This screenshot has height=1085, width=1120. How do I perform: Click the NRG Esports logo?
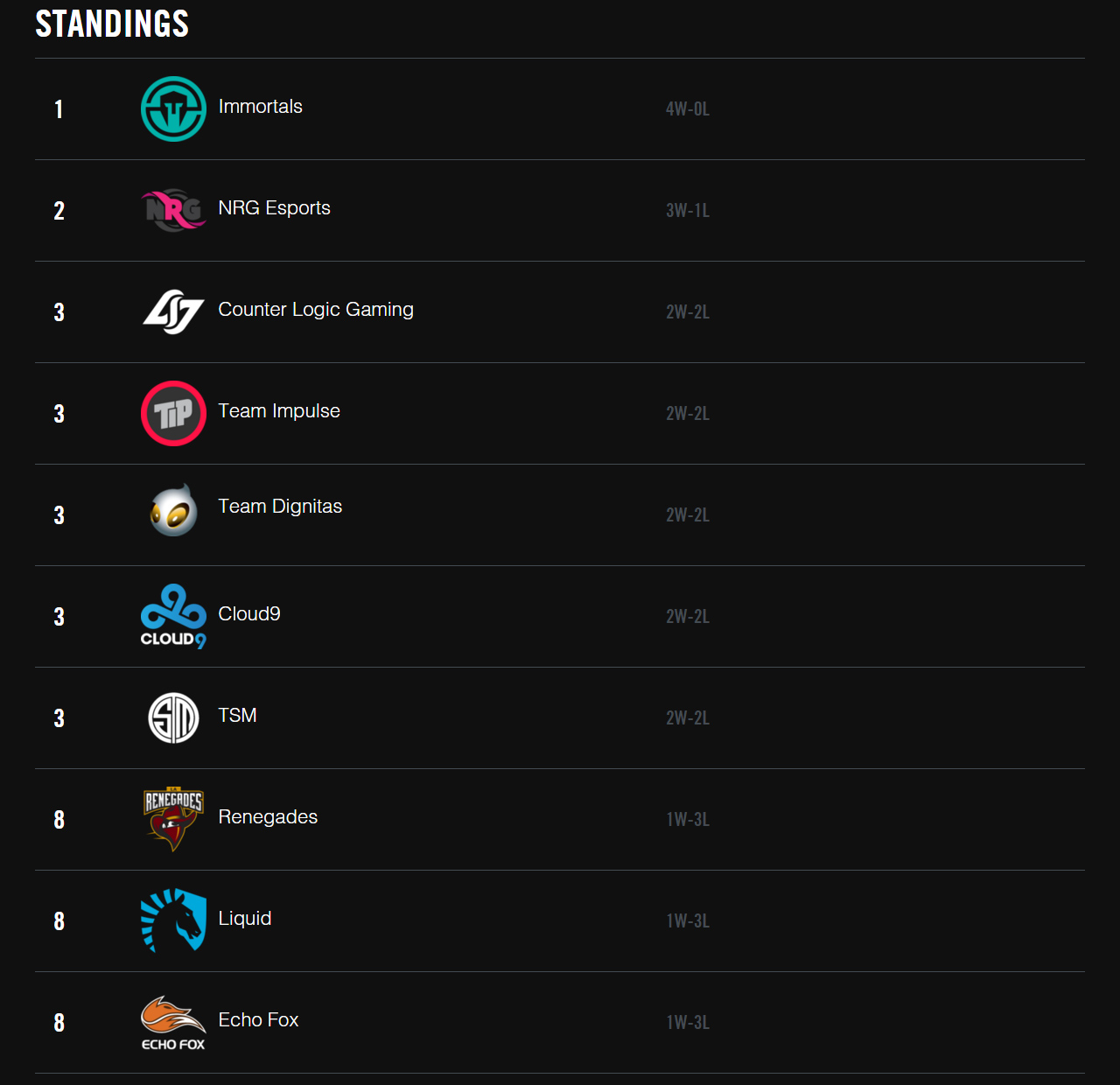coord(173,210)
